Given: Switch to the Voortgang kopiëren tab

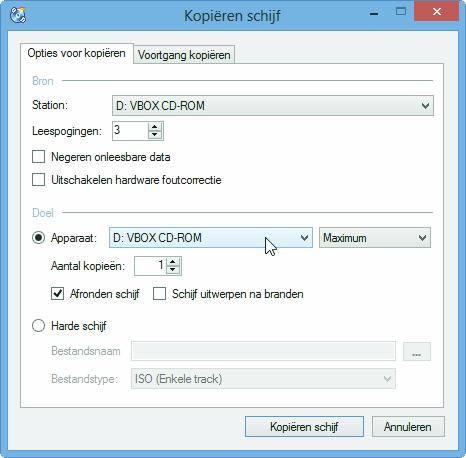Looking at the screenshot, I should point(184,55).
